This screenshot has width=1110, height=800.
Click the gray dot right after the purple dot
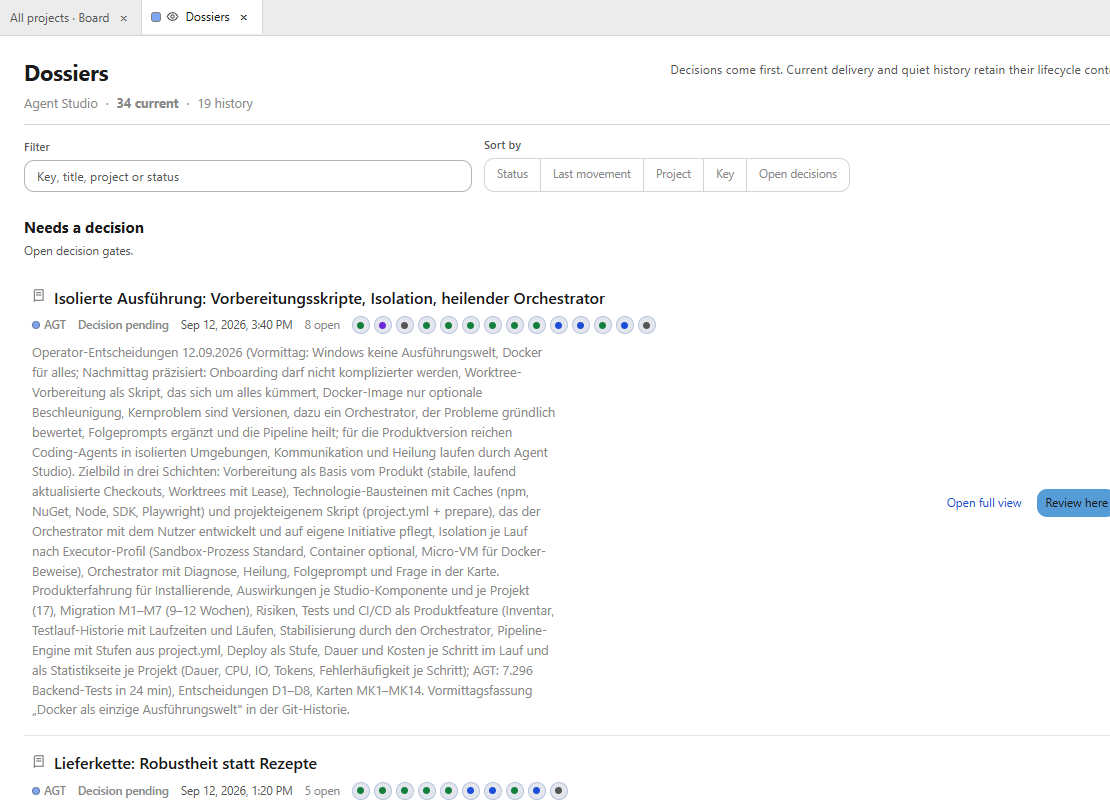[405, 326]
